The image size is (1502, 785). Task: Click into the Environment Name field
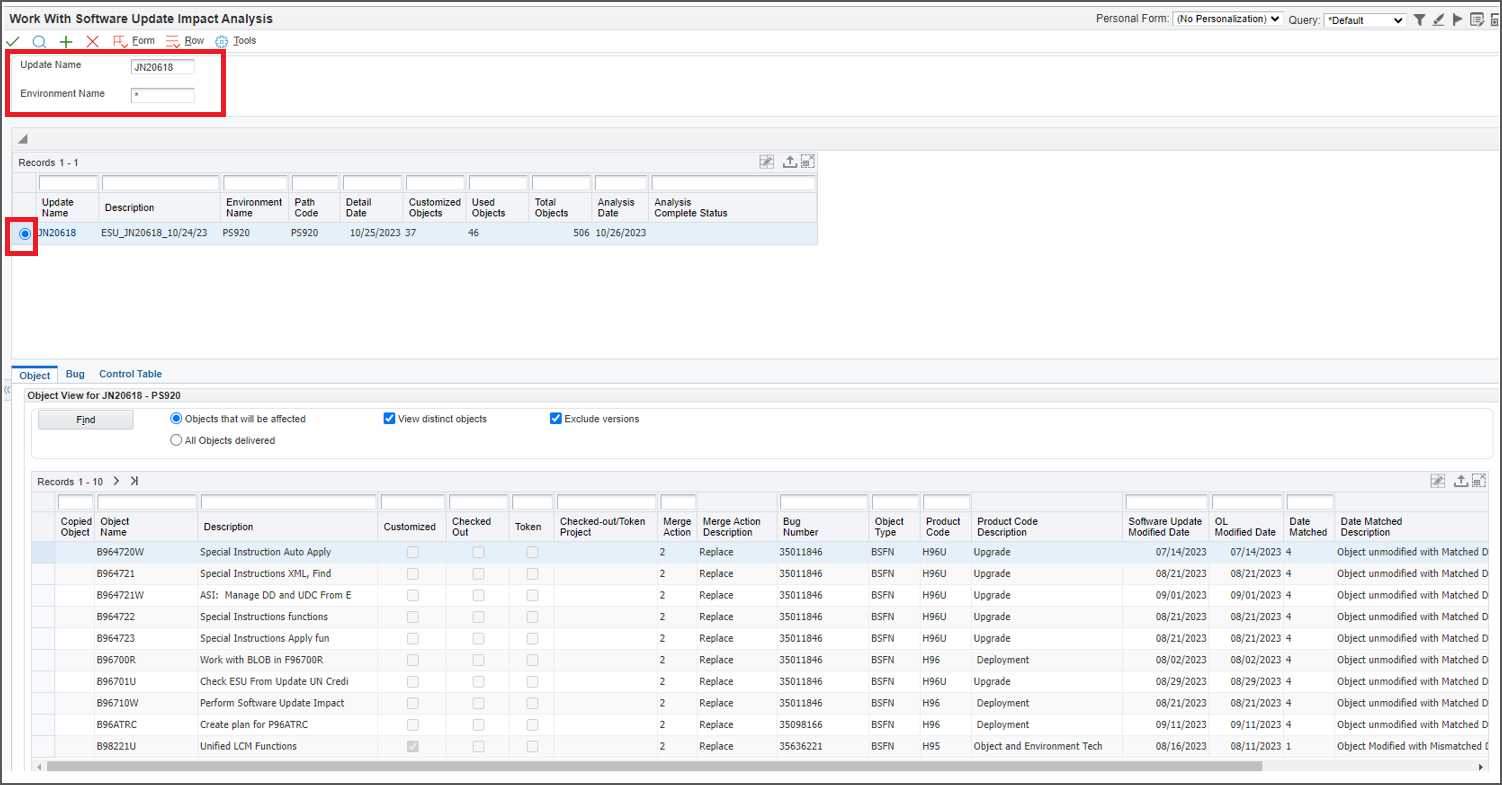[163, 96]
